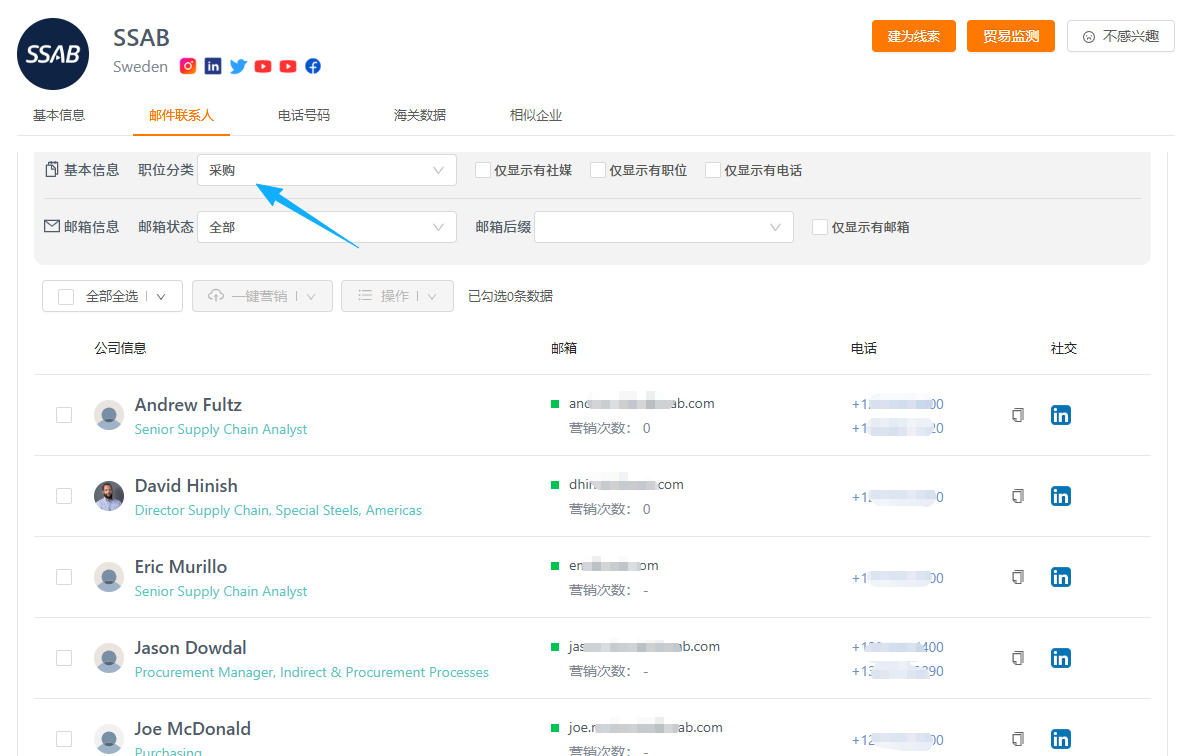Tick the checkbox for Andrew Fultz
Viewport: 1180px width, 756px height.
64,415
